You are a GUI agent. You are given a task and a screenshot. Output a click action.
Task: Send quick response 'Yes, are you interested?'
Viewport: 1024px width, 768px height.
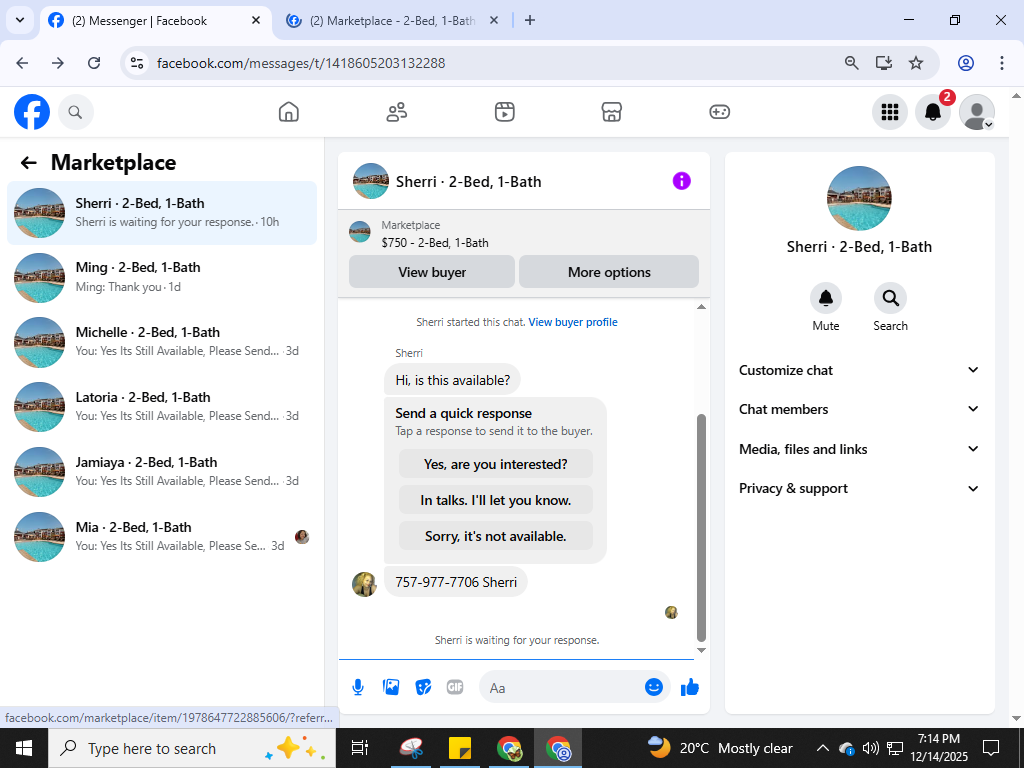coord(496,464)
